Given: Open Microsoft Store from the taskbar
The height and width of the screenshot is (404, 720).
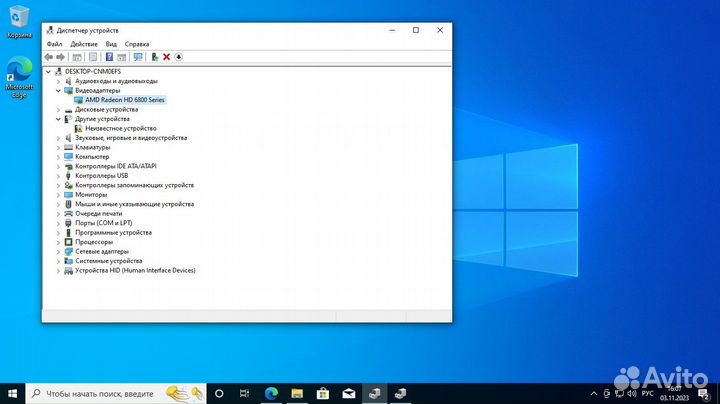Looking at the screenshot, I should pyautogui.click(x=323, y=393).
